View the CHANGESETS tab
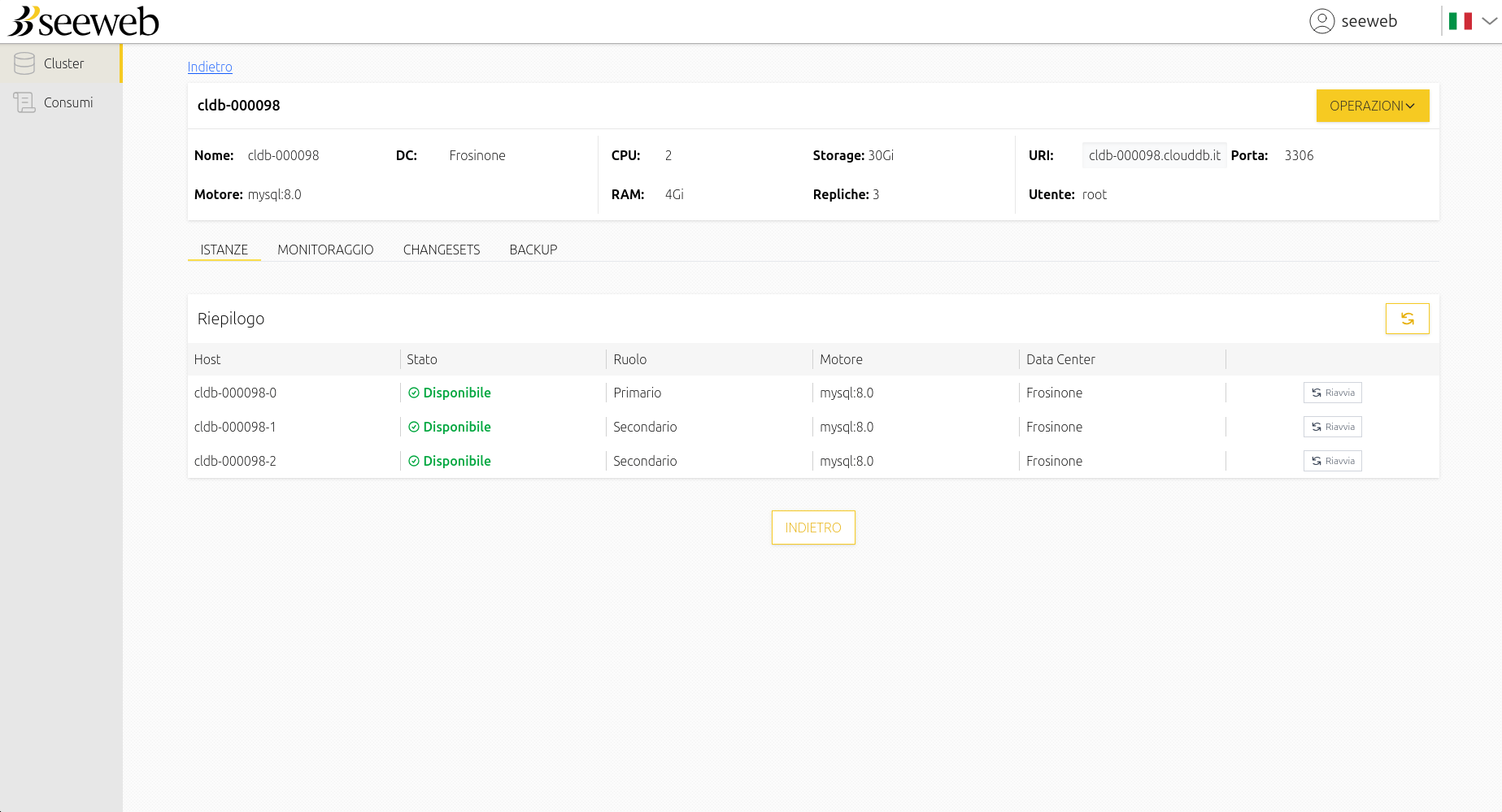 click(442, 250)
